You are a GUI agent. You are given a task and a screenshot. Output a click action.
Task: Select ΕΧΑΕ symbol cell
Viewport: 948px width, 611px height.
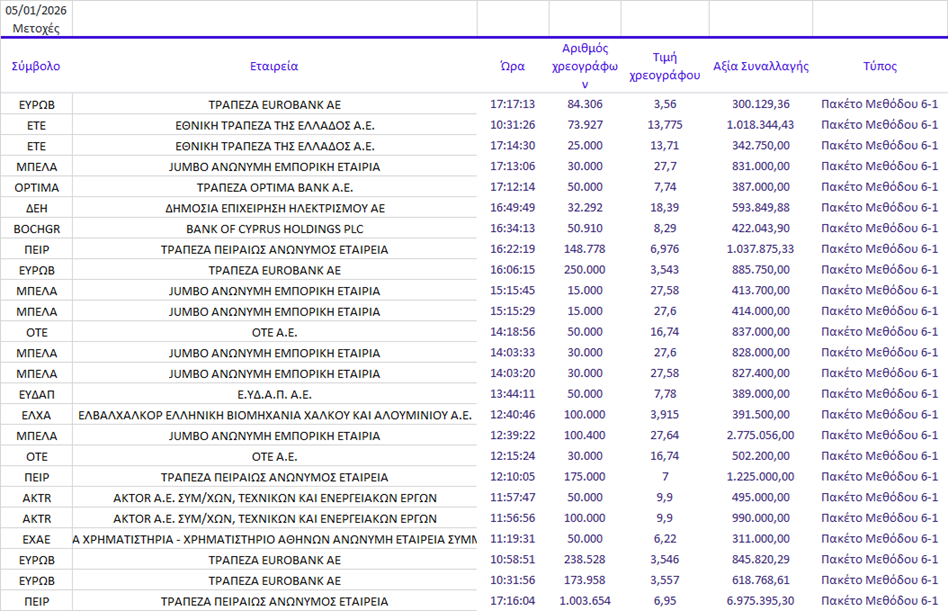pyautogui.click(x=36, y=539)
